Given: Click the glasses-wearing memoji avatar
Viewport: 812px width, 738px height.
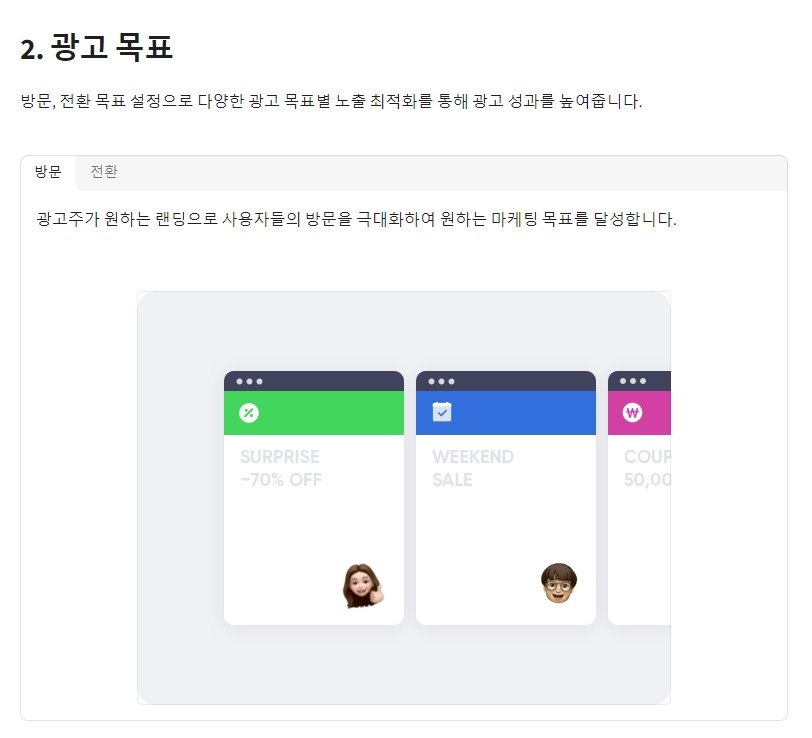Looking at the screenshot, I should click(558, 582).
